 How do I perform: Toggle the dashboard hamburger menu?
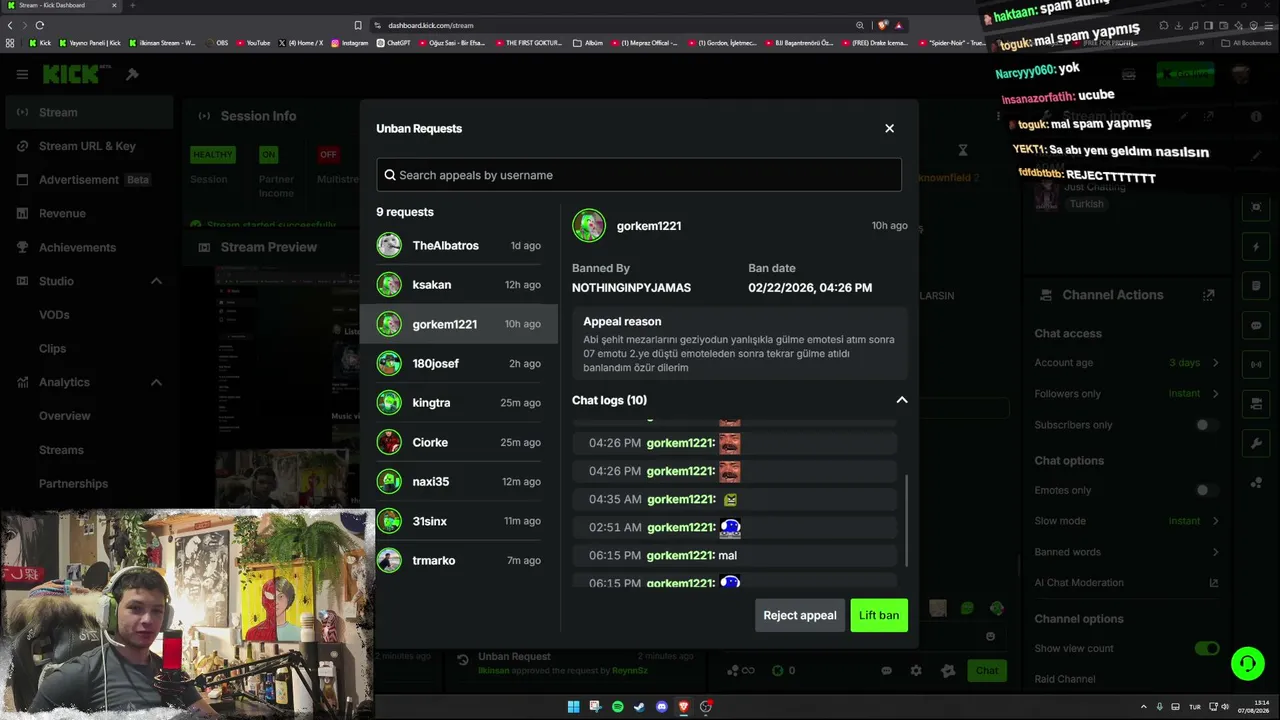pyautogui.click(x=22, y=74)
